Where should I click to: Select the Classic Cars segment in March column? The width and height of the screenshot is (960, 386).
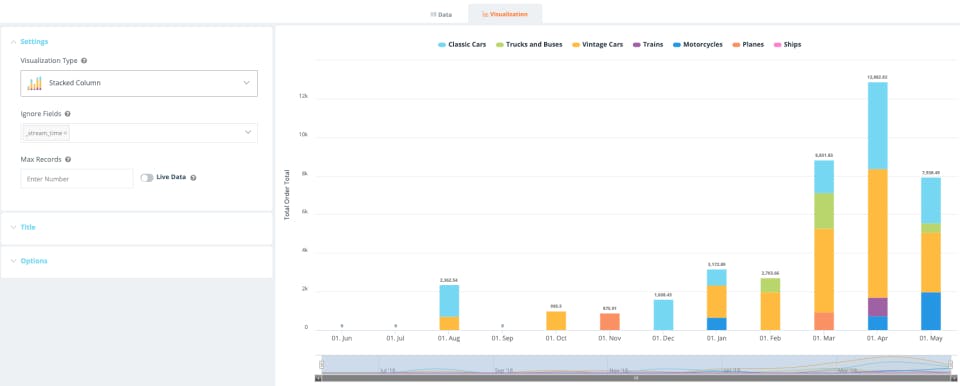pyautogui.click(x=824, y=176)
